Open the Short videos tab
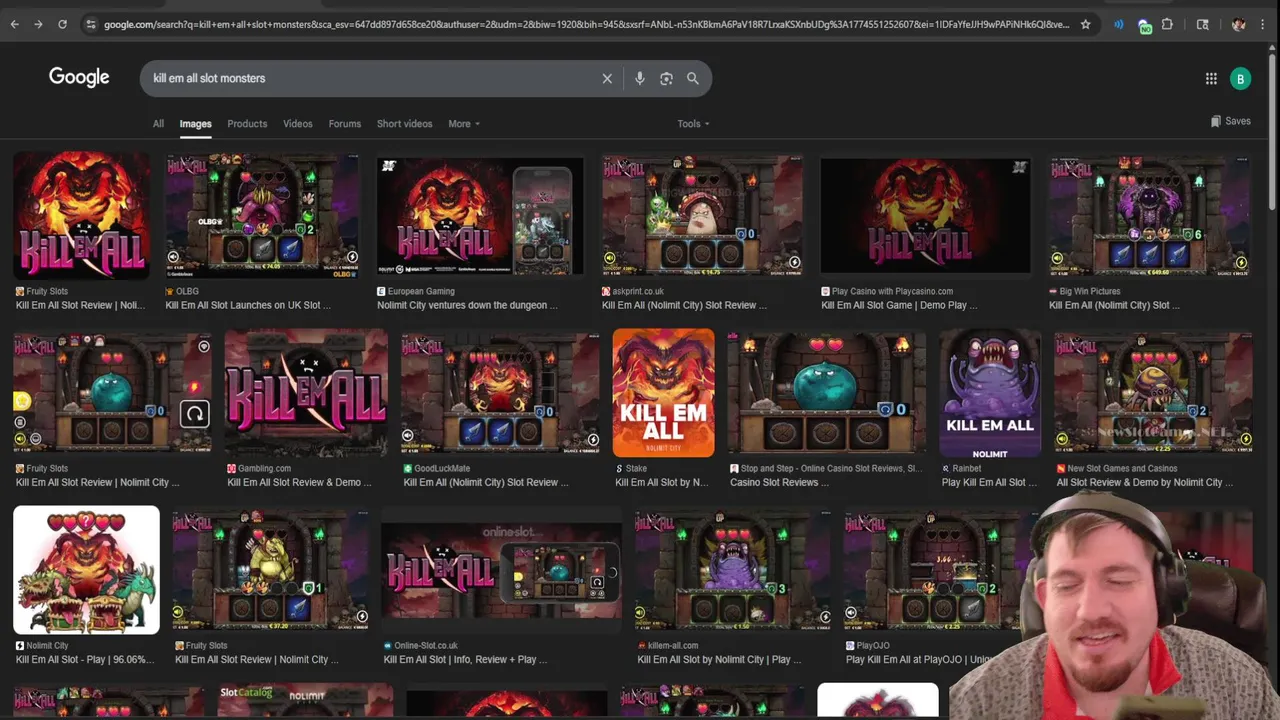This screenshot has width=1280, height=720. 405,124
